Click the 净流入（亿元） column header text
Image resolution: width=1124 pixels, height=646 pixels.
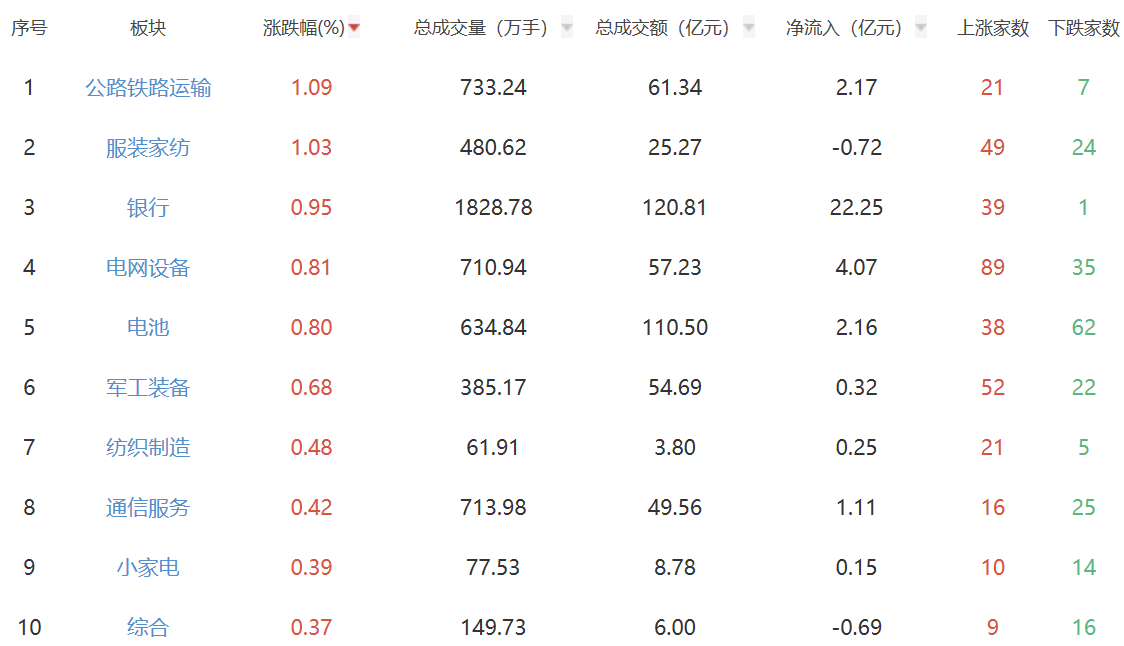[845, 28]
